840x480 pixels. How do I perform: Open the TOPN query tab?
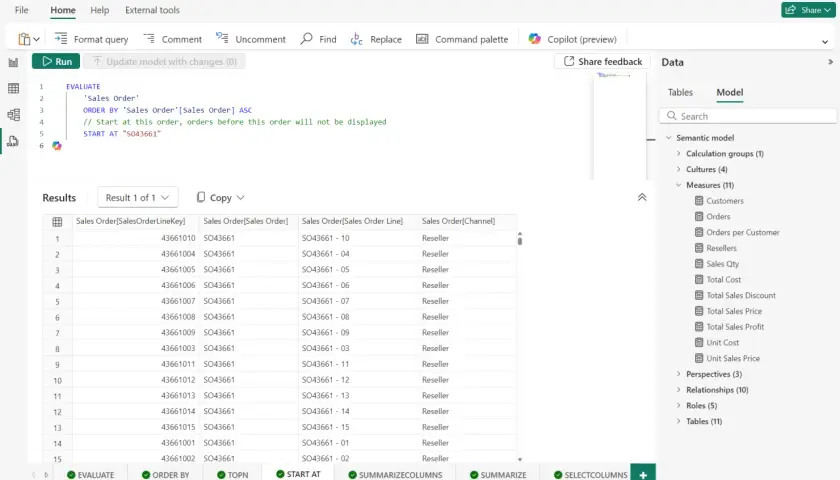click(232, 475)
